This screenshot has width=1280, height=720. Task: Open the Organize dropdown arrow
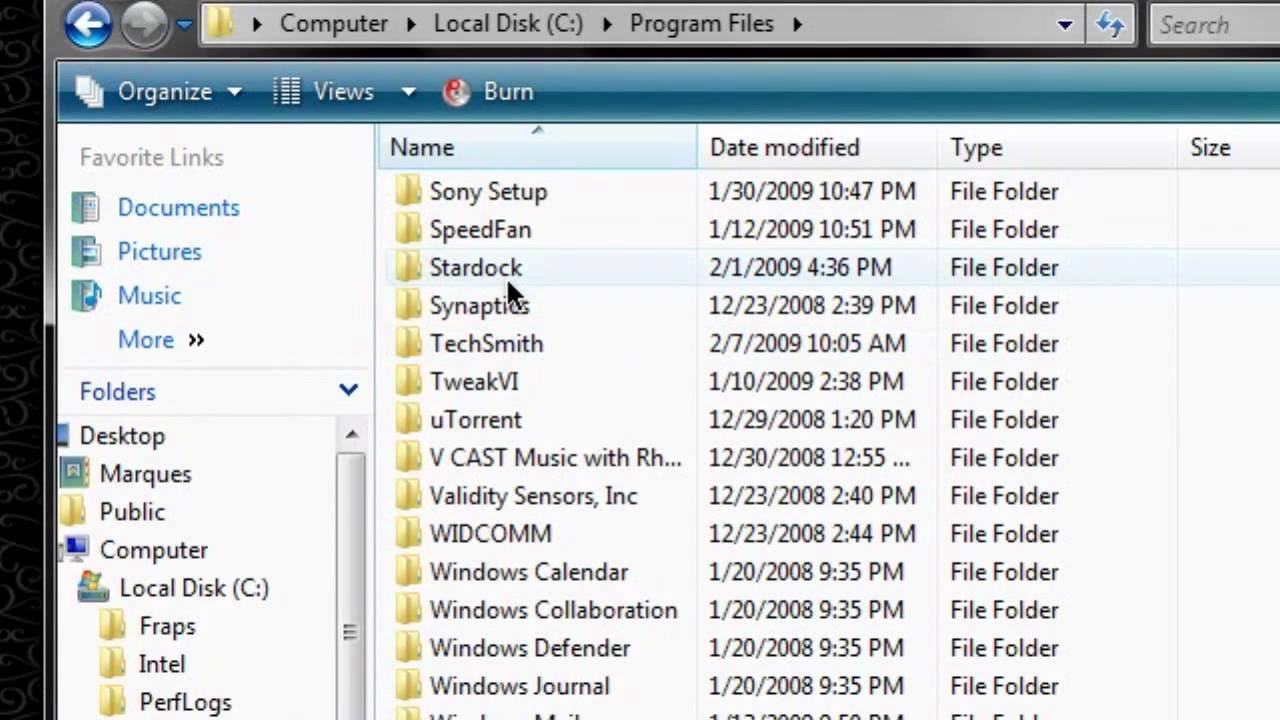click(234, 91)
